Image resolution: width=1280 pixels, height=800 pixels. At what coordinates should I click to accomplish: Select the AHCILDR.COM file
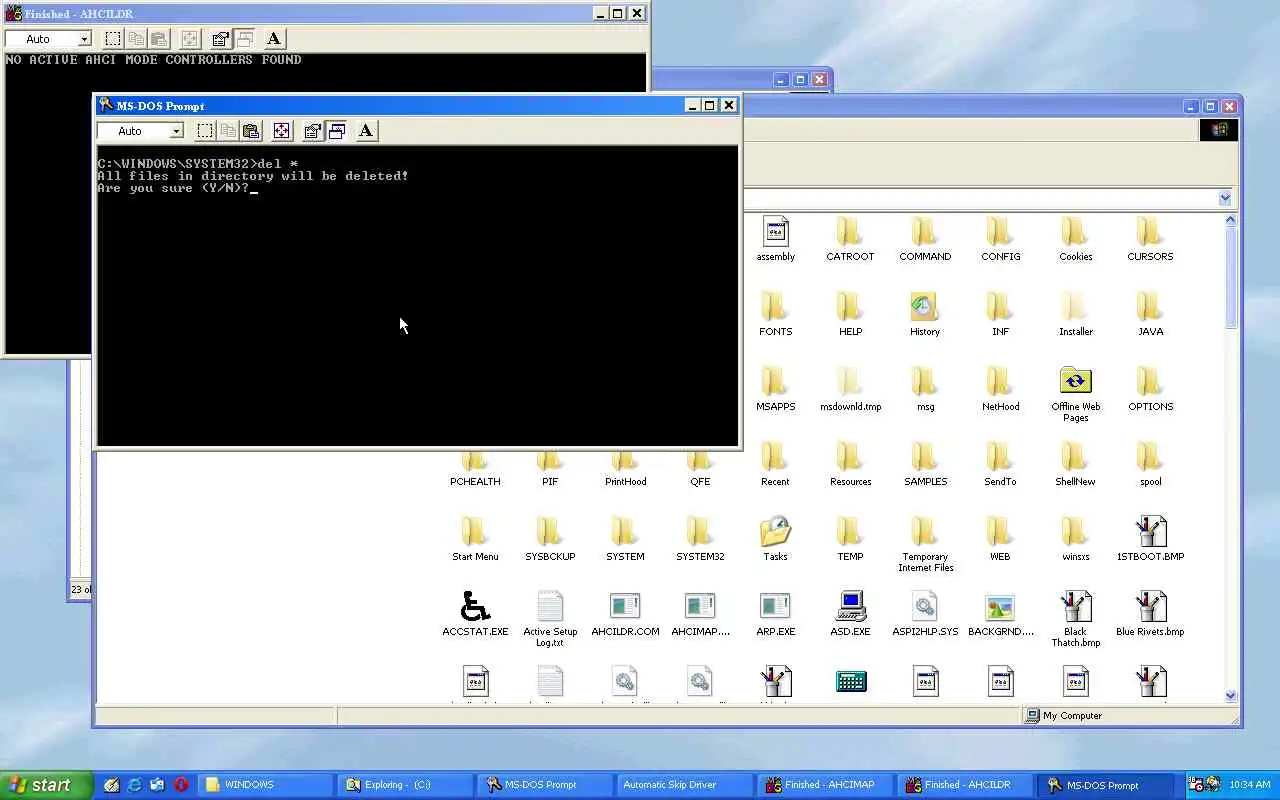[625, 614]
